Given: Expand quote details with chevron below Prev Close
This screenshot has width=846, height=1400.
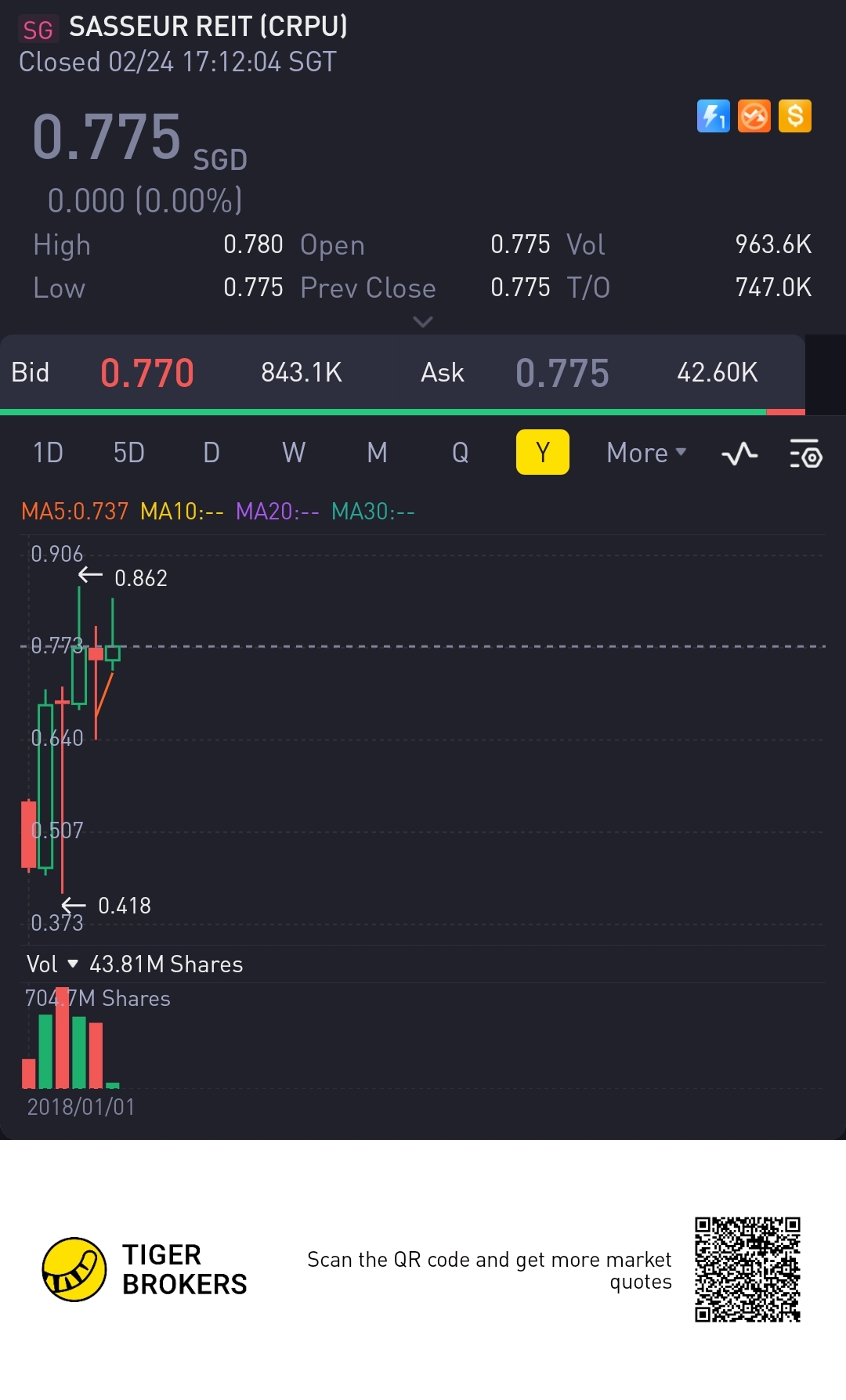Looking at the screenshot, I should click(x=422, y=322).
